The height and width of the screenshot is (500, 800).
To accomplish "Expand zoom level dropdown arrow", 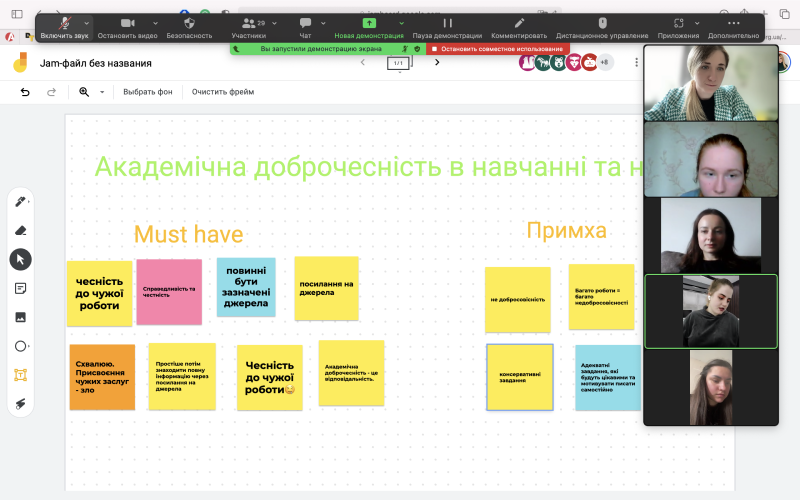I will [102, 92].
